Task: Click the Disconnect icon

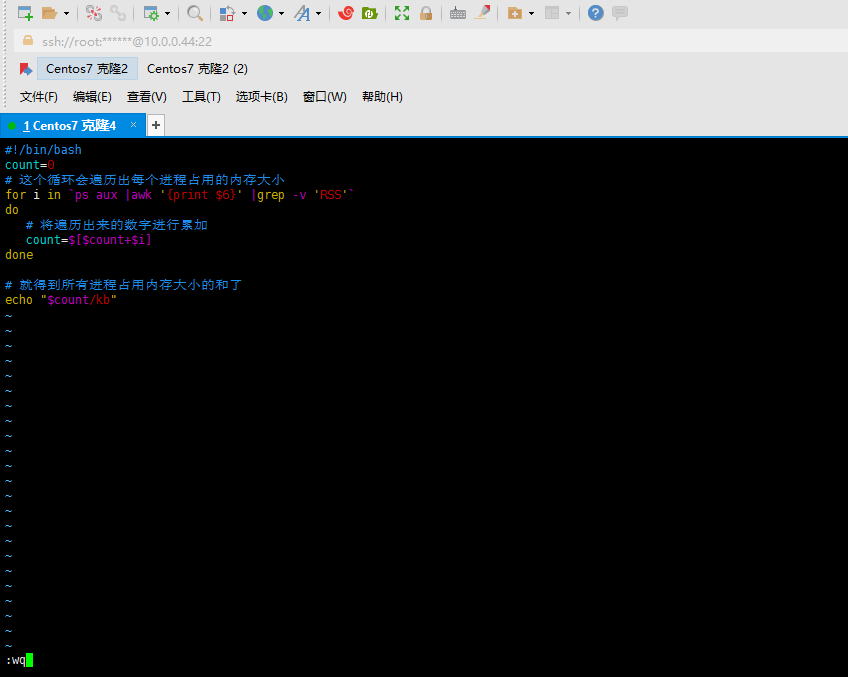Action: click(x=94, y=13)
